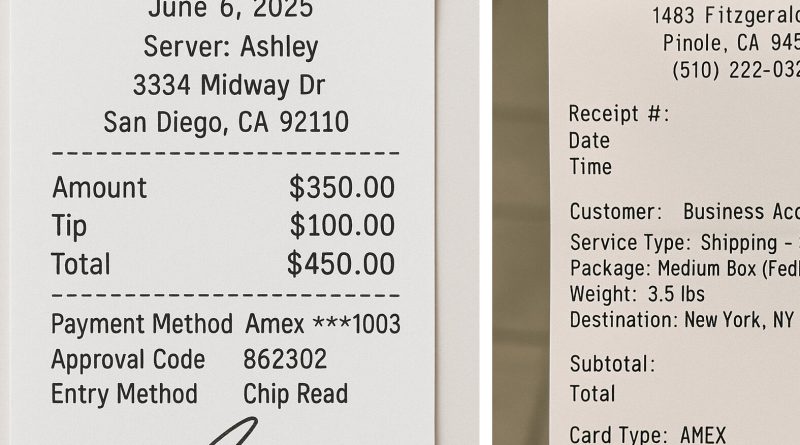Click the signature scribble on left receipt
The width and height of the screenshot is (800, 445).
234,431
